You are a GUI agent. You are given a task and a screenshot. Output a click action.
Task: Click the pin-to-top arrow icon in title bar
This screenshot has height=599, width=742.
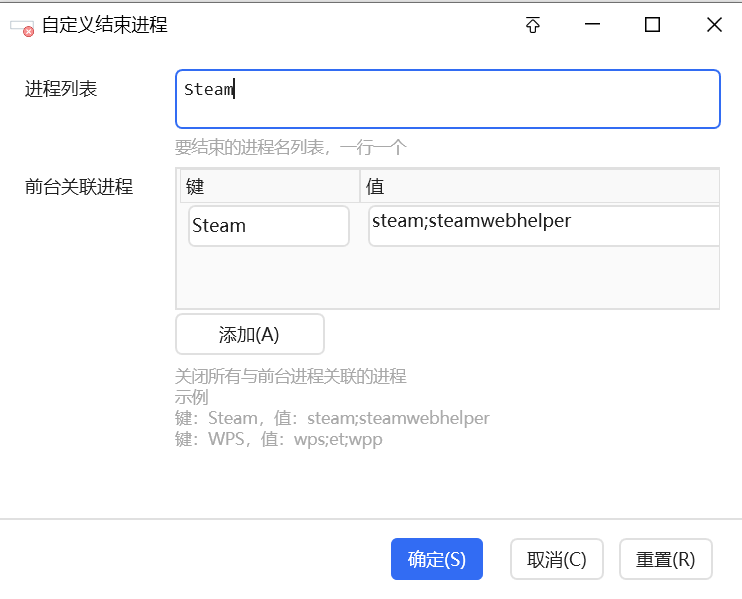point(533,25)
